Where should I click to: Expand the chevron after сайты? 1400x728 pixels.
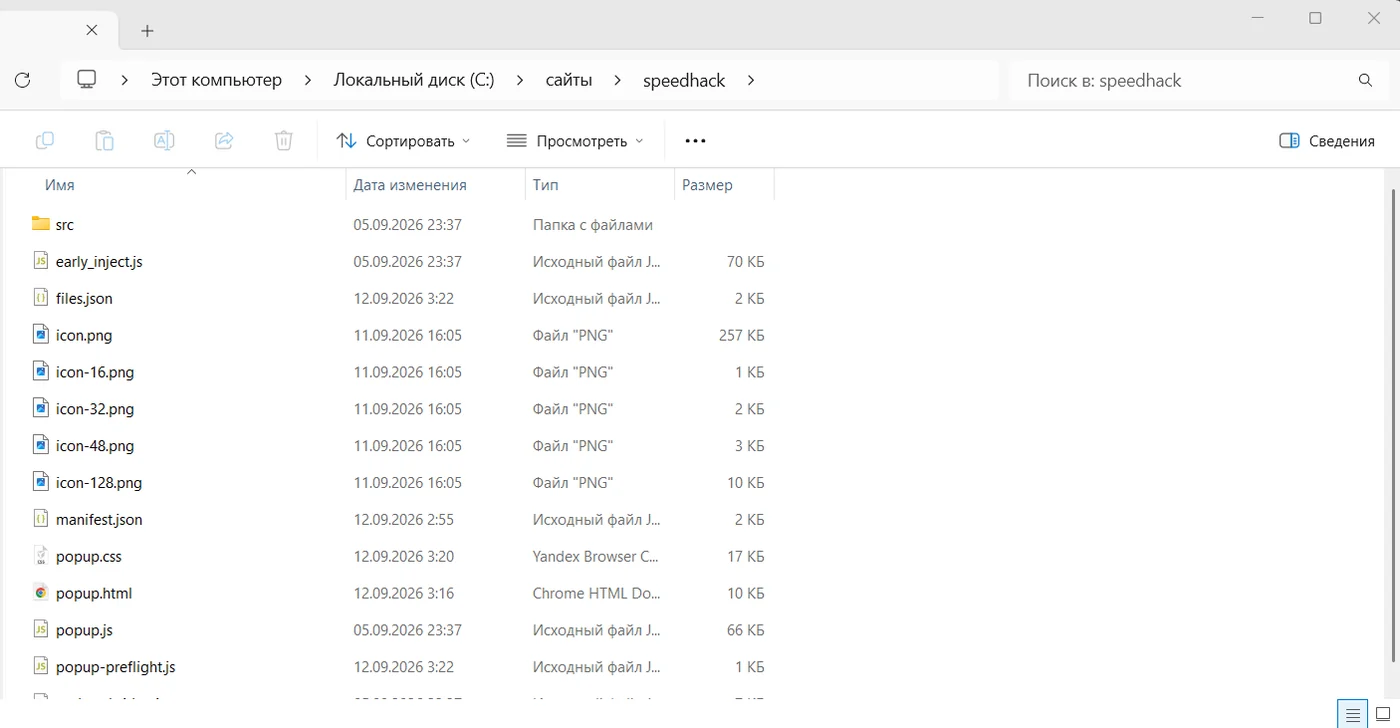(x=618, y=80)
